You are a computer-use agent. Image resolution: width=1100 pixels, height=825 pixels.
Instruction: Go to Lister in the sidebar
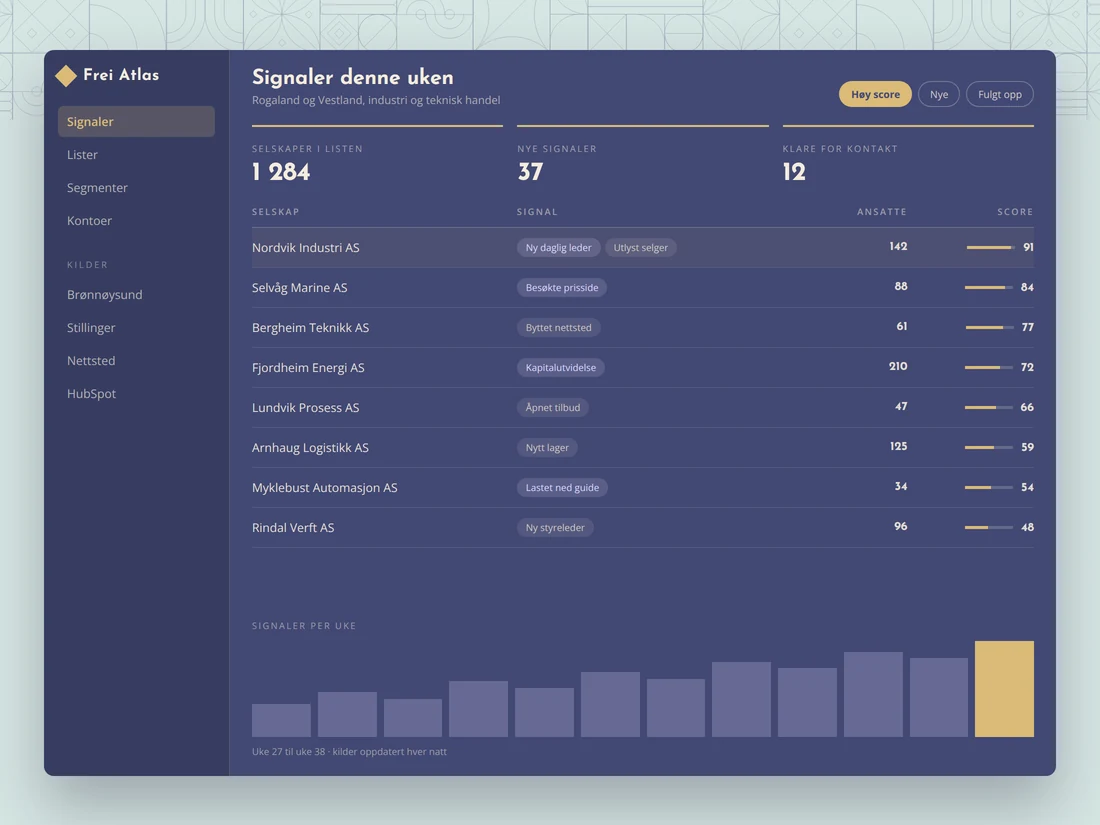pos(136,154)
